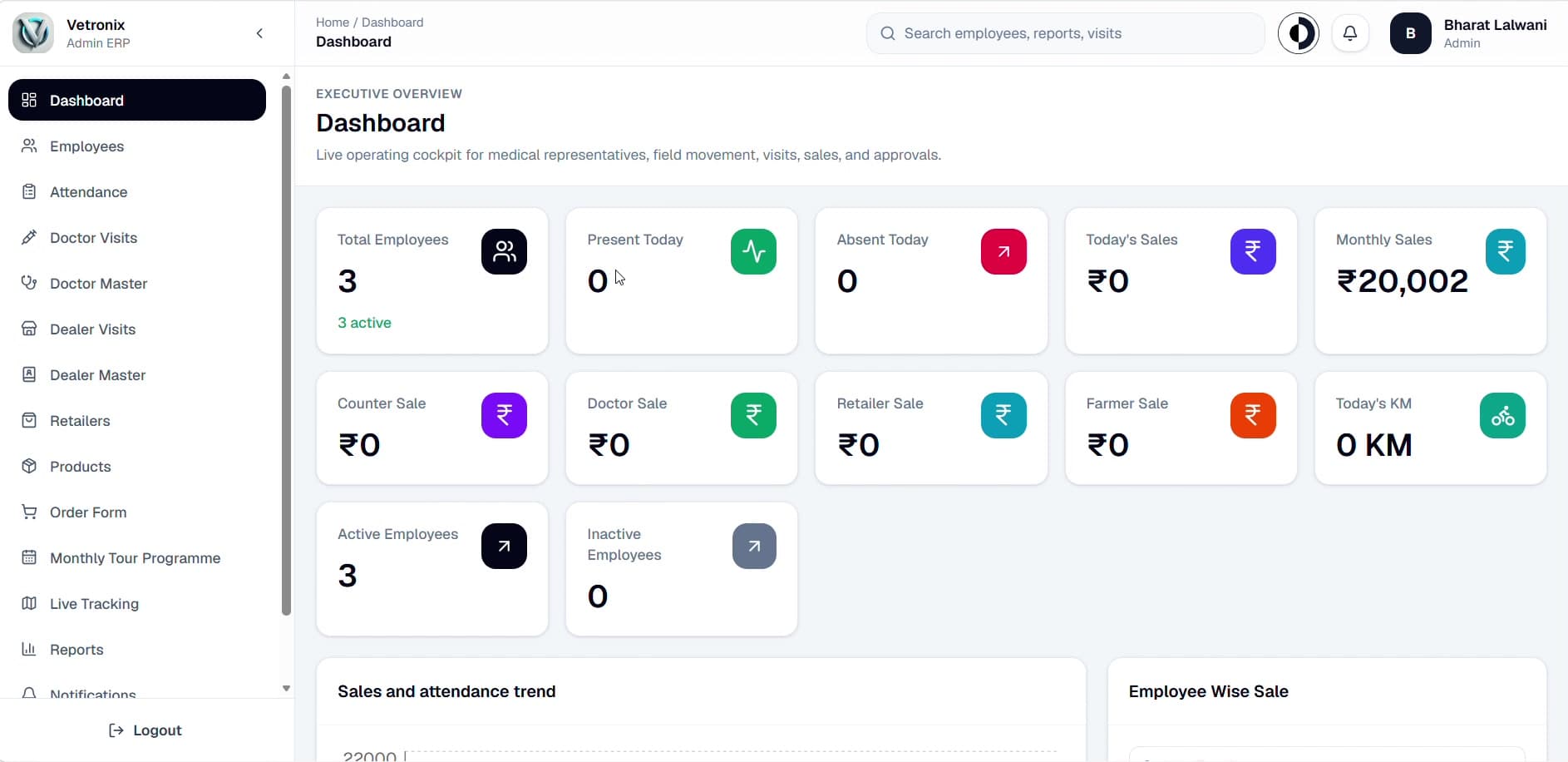This screenshot has height=762, width=1568.
Task: Click the Vetronix logo
Action: pos(33,33)
